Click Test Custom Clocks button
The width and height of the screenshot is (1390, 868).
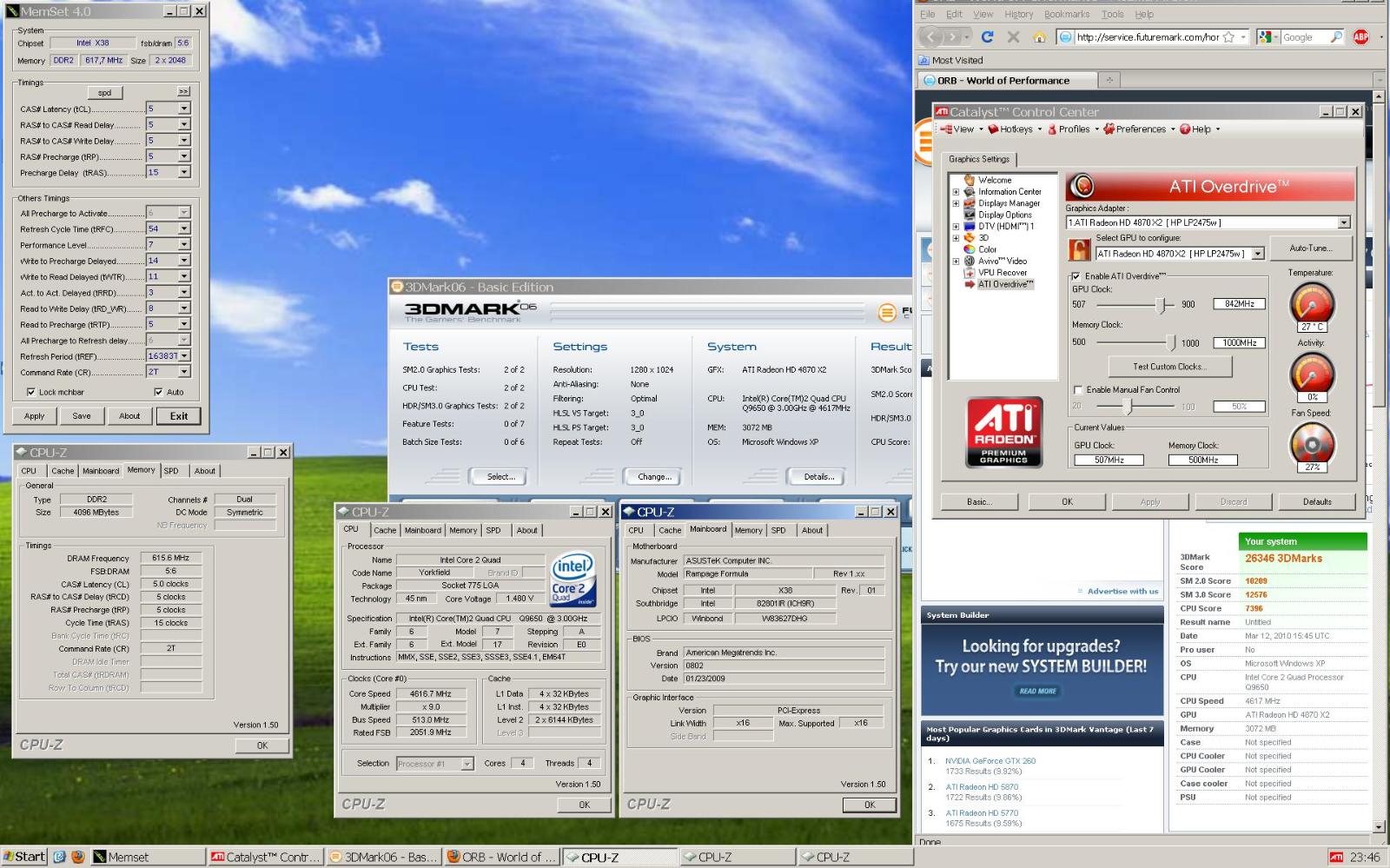click(1169, 367)
